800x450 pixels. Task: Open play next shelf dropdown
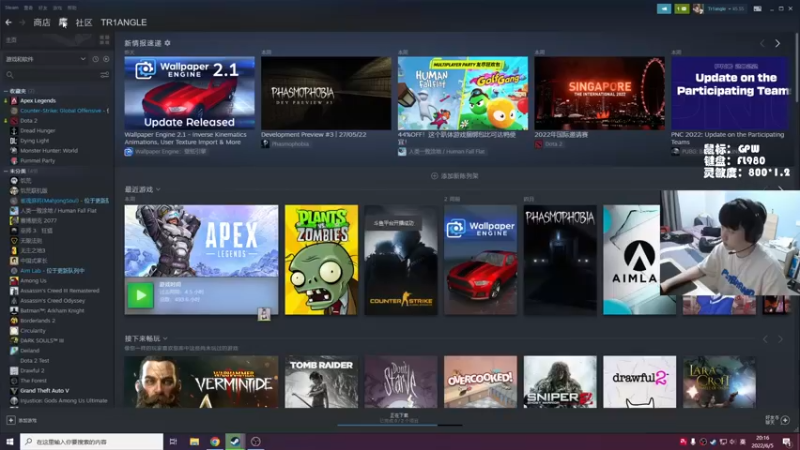coord(165,339)
